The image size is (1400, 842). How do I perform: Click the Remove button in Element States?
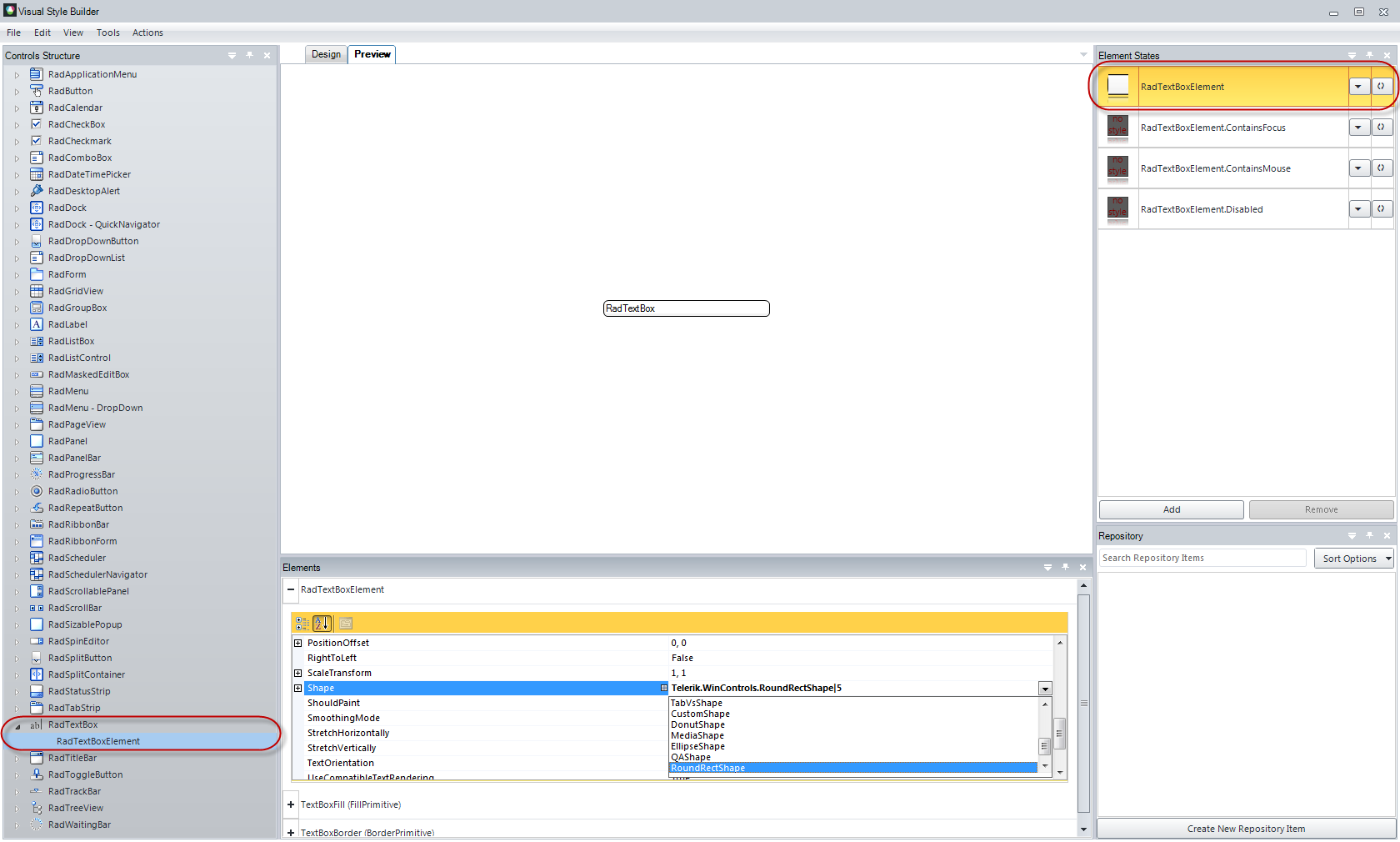pos(1322,509)
